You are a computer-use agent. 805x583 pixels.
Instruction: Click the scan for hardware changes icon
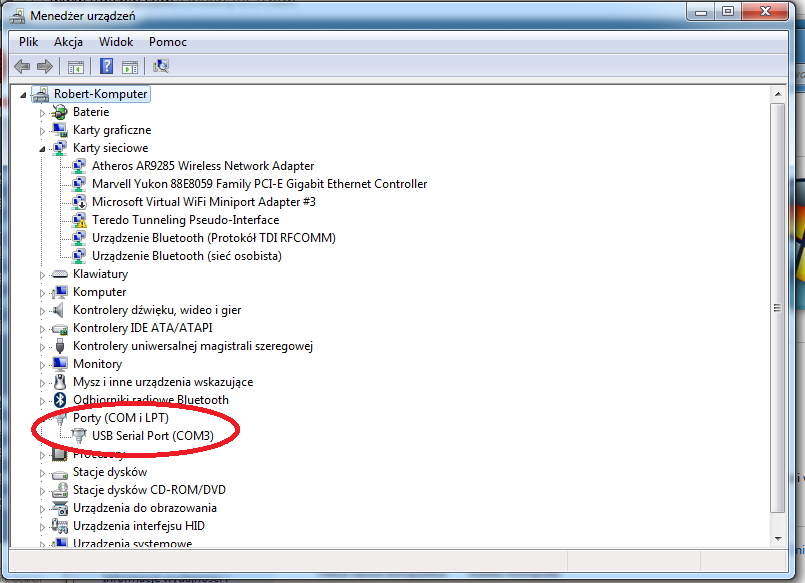(x=160, y=67)
